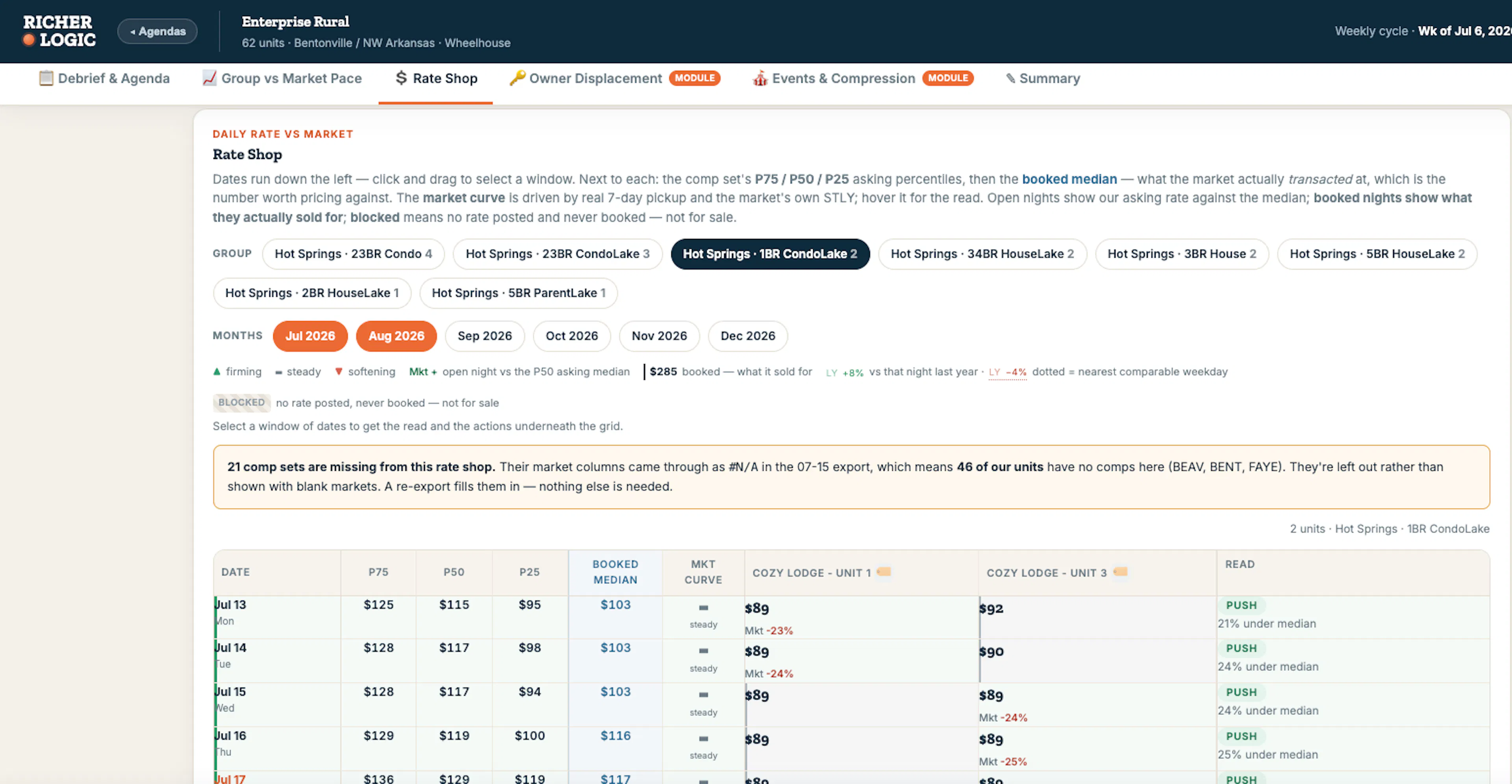The height and width of the screenshot is (784, 1512).
Task: Click the softening red triangle legend icon
Action: (339, 372)
